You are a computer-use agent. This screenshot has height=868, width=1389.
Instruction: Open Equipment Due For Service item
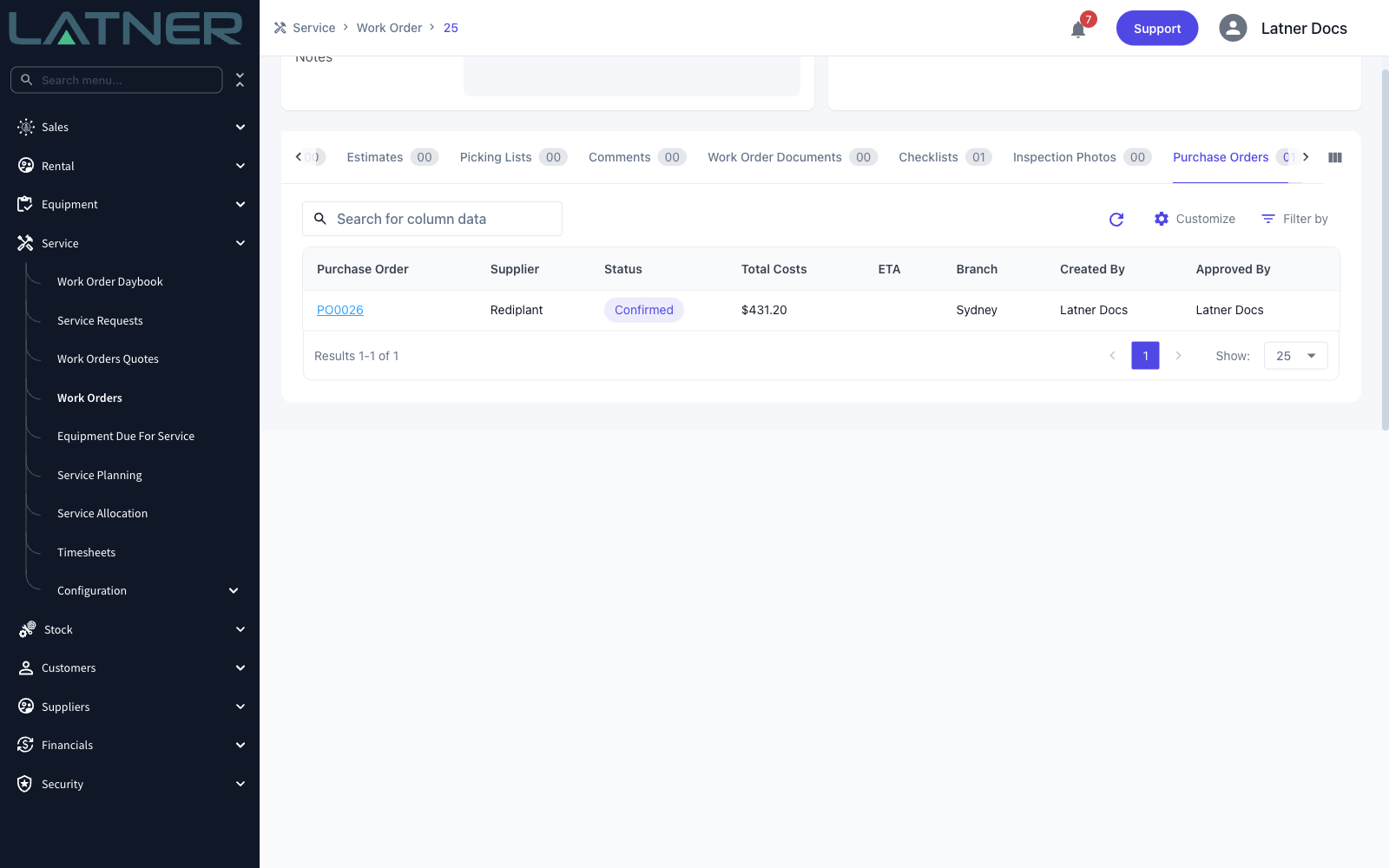click(x=126, y=437)
